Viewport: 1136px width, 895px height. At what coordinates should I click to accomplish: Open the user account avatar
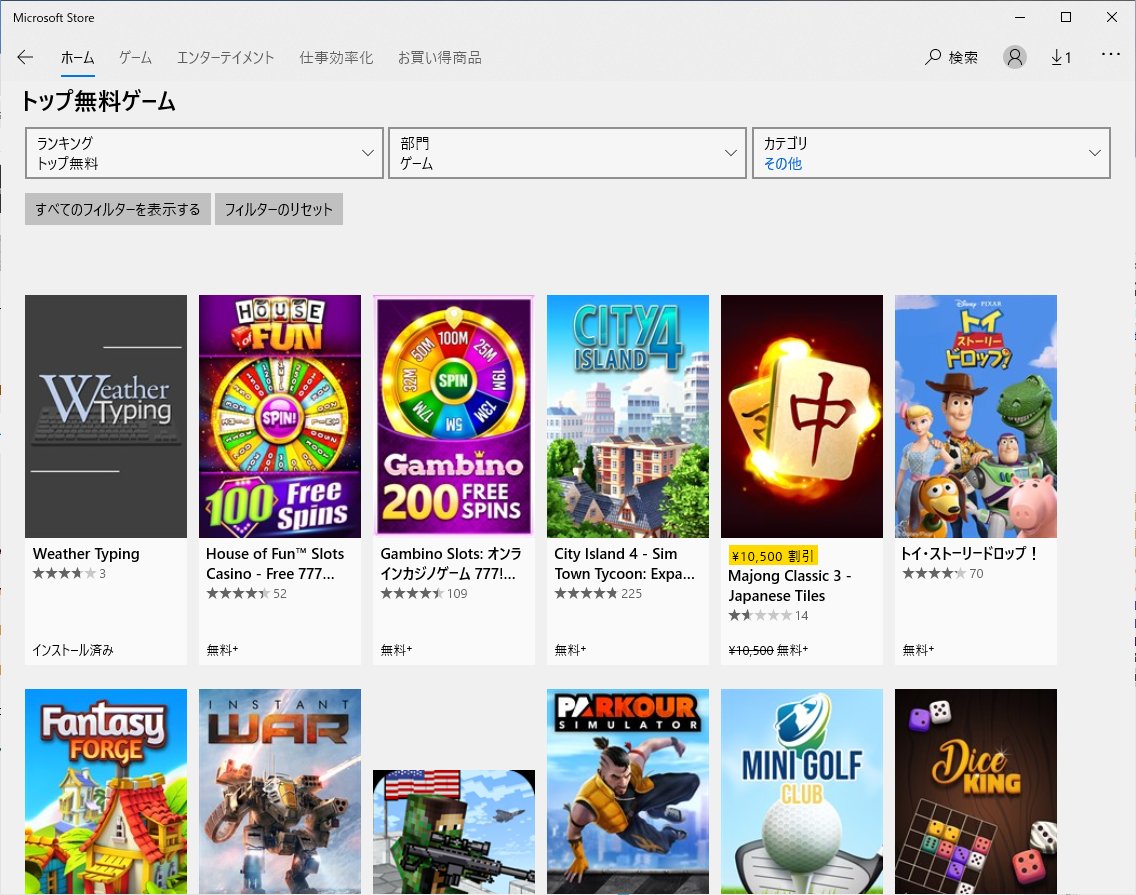[x=1014, y=57]
